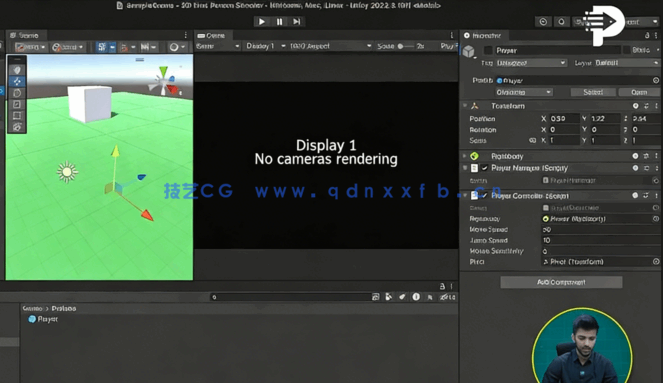This screenshot has height=383, width=663.
Task: Click the Inspector lock icon
Action: pos(647,36)
